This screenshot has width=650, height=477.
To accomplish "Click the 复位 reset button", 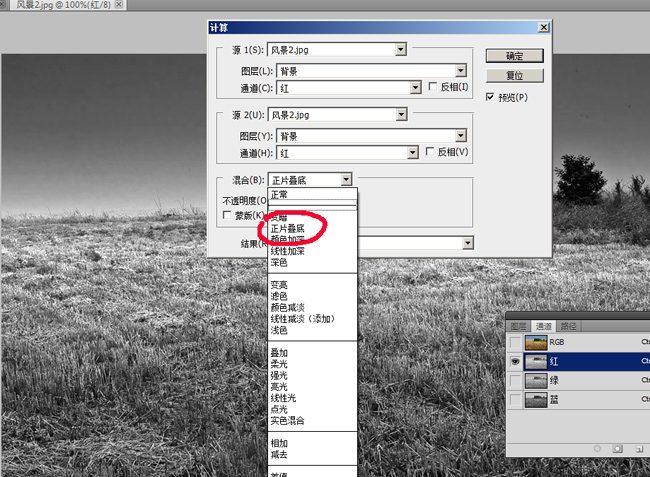I will [515, 75].
